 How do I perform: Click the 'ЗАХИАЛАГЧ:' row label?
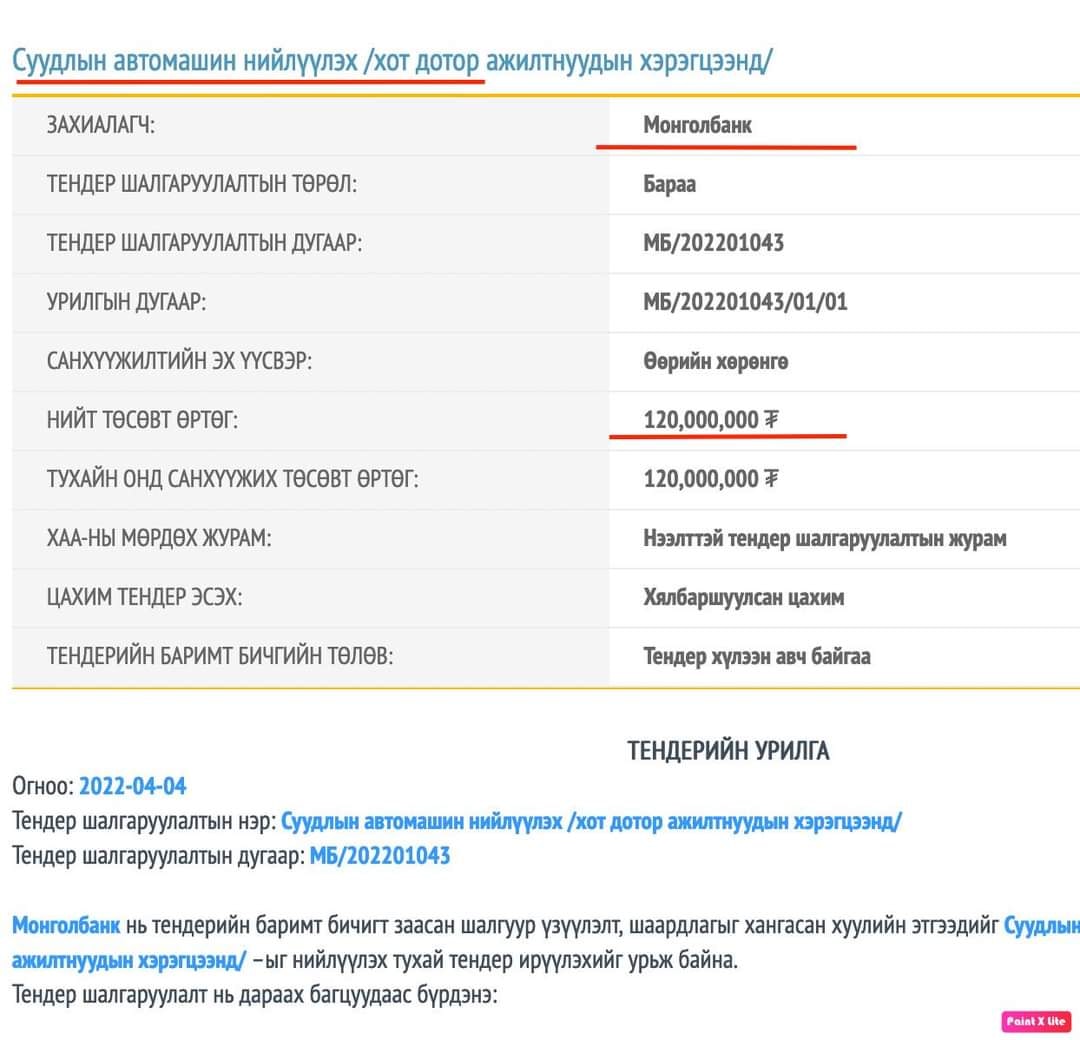point(101,125)
